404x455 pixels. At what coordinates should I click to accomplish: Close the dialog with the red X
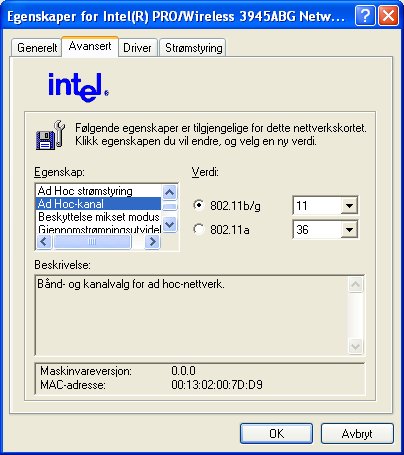(388, 15)
